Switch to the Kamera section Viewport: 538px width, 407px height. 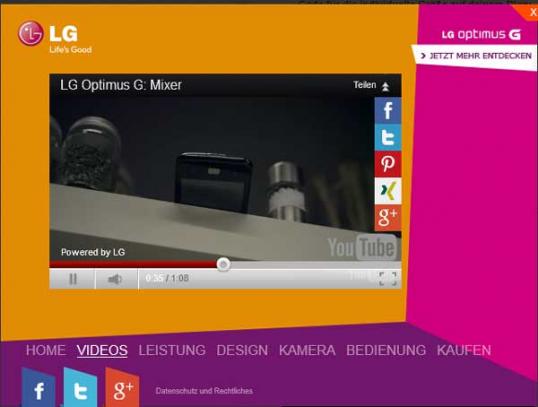[x=307, y=350]
